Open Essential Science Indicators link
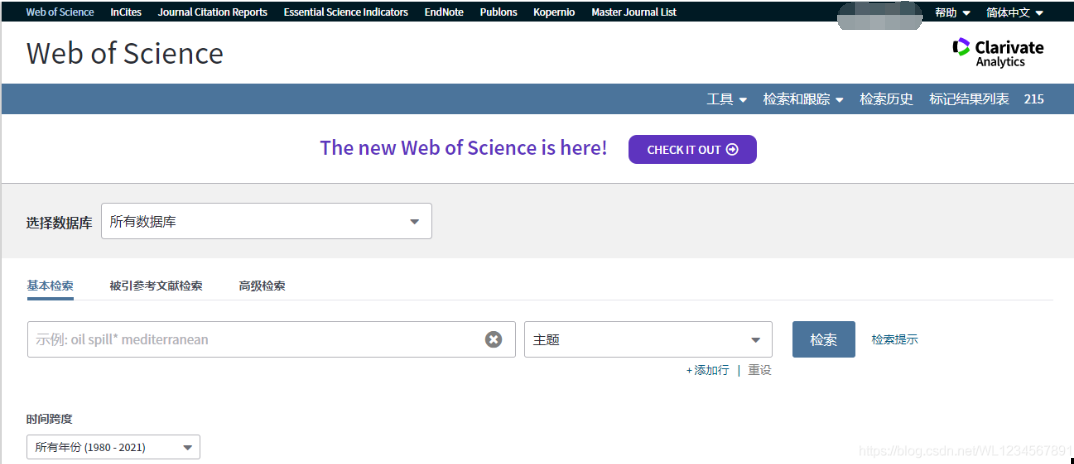Image resolution: width=1074 pixels, height=464 pixels. click(x=346, y=12)
